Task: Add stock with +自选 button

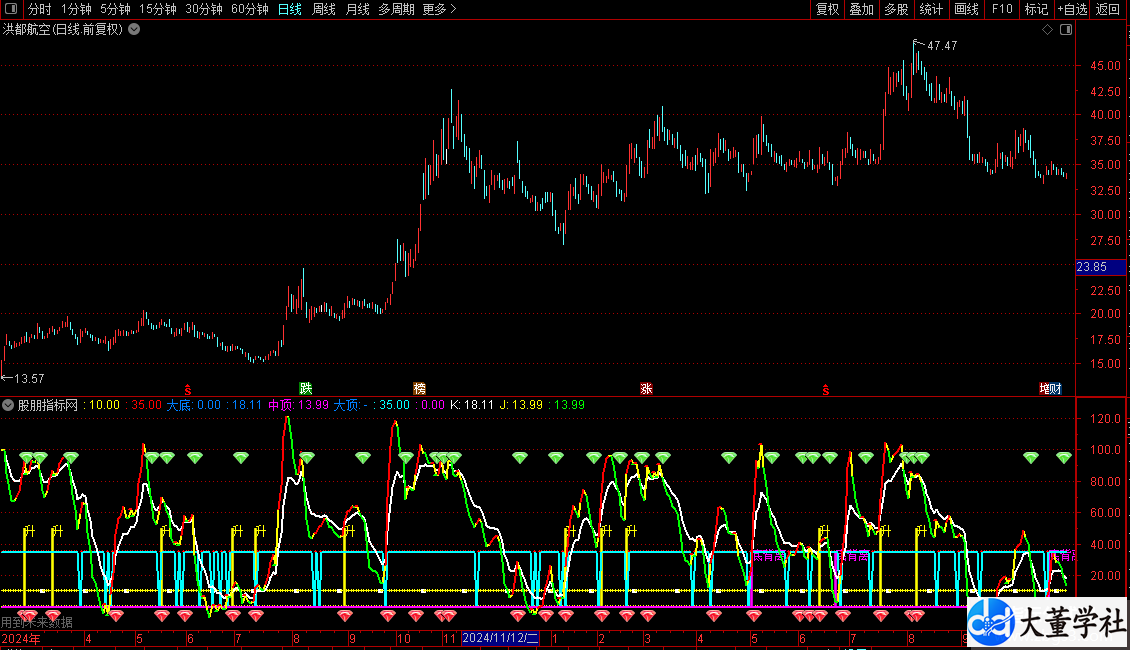Action: [1072, 9]
